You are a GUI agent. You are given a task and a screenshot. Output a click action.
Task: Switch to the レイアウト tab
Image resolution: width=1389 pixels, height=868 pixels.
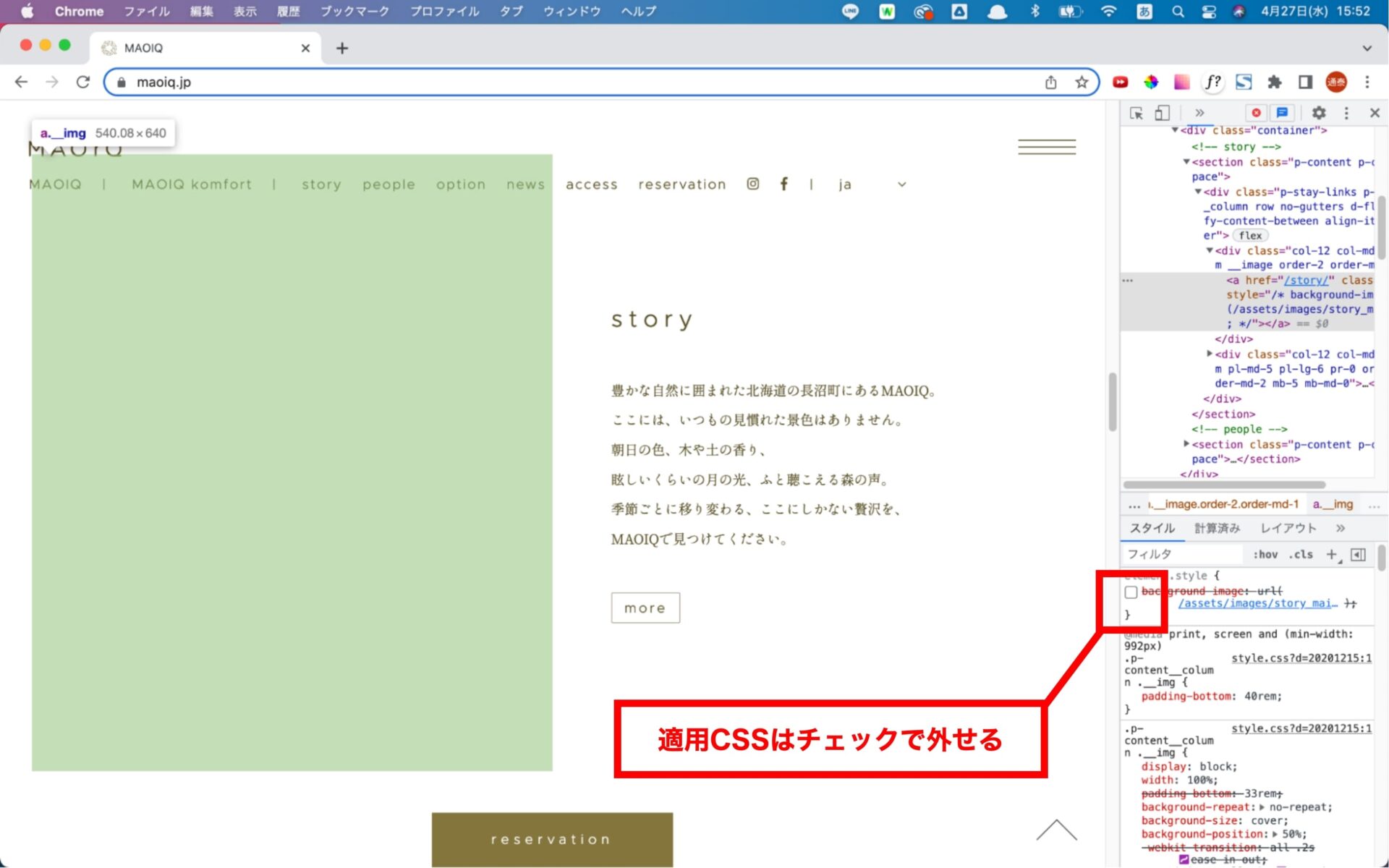[1288, 529]
